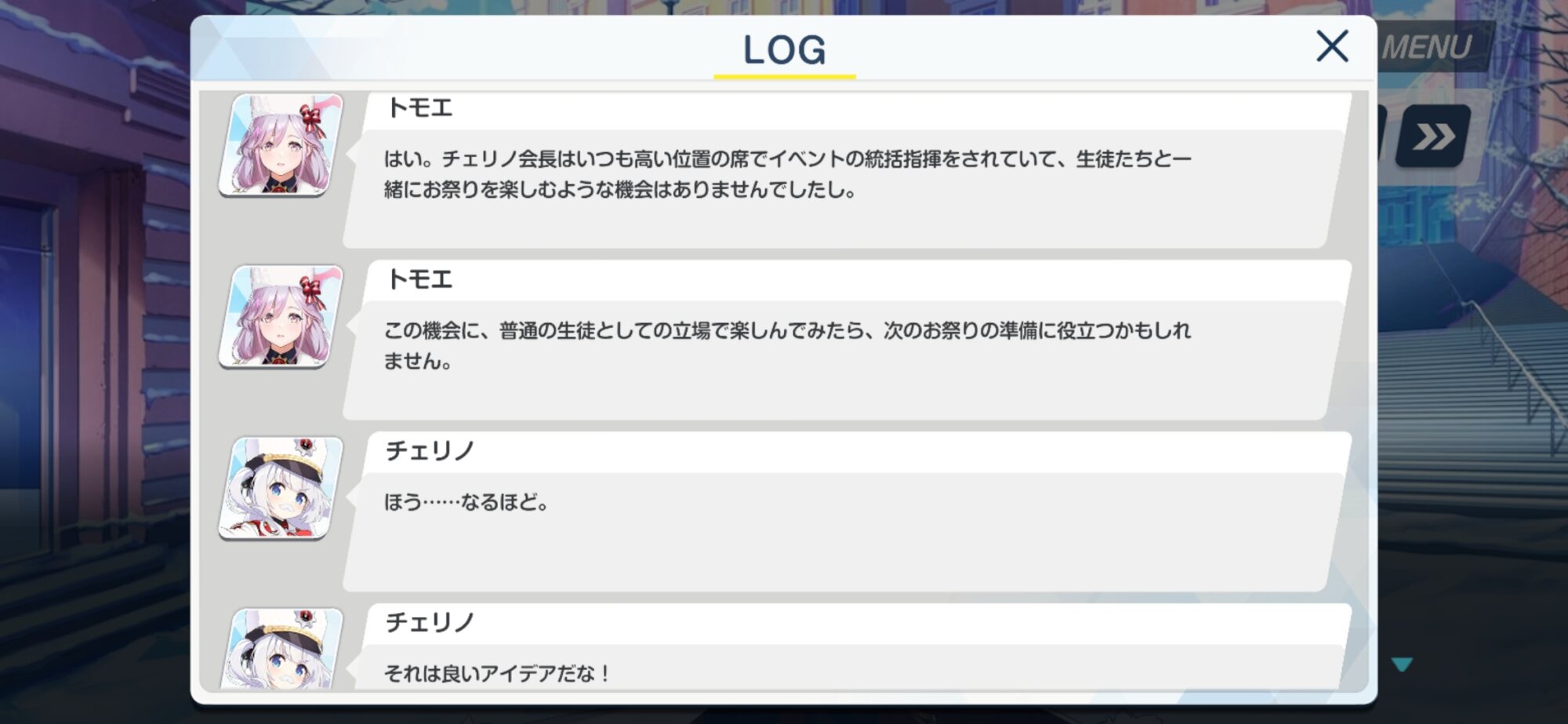Click second トモエ name header
This screenshot has width=1568, height=724.
[419, 279]
